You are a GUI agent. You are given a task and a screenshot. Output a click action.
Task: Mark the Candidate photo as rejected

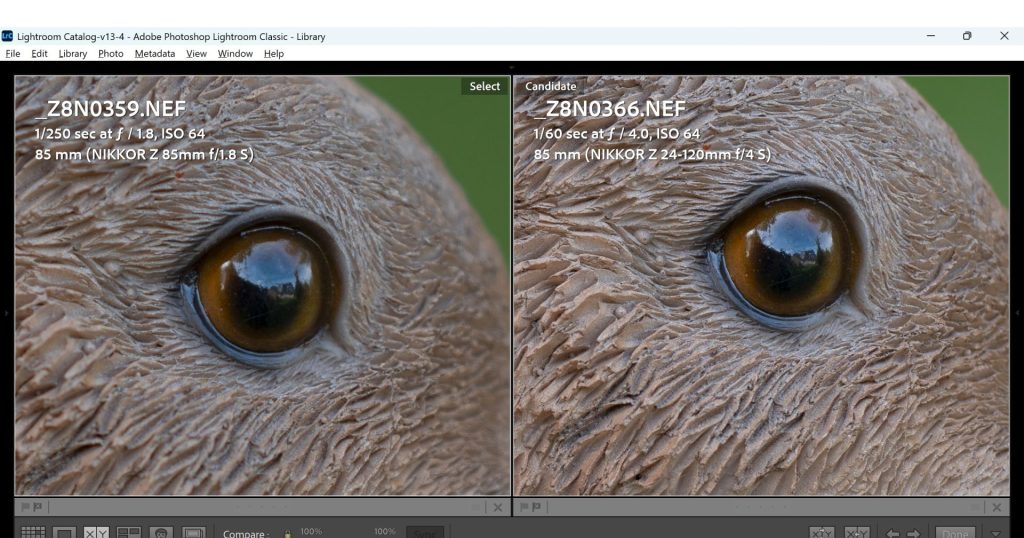point(537,507)
